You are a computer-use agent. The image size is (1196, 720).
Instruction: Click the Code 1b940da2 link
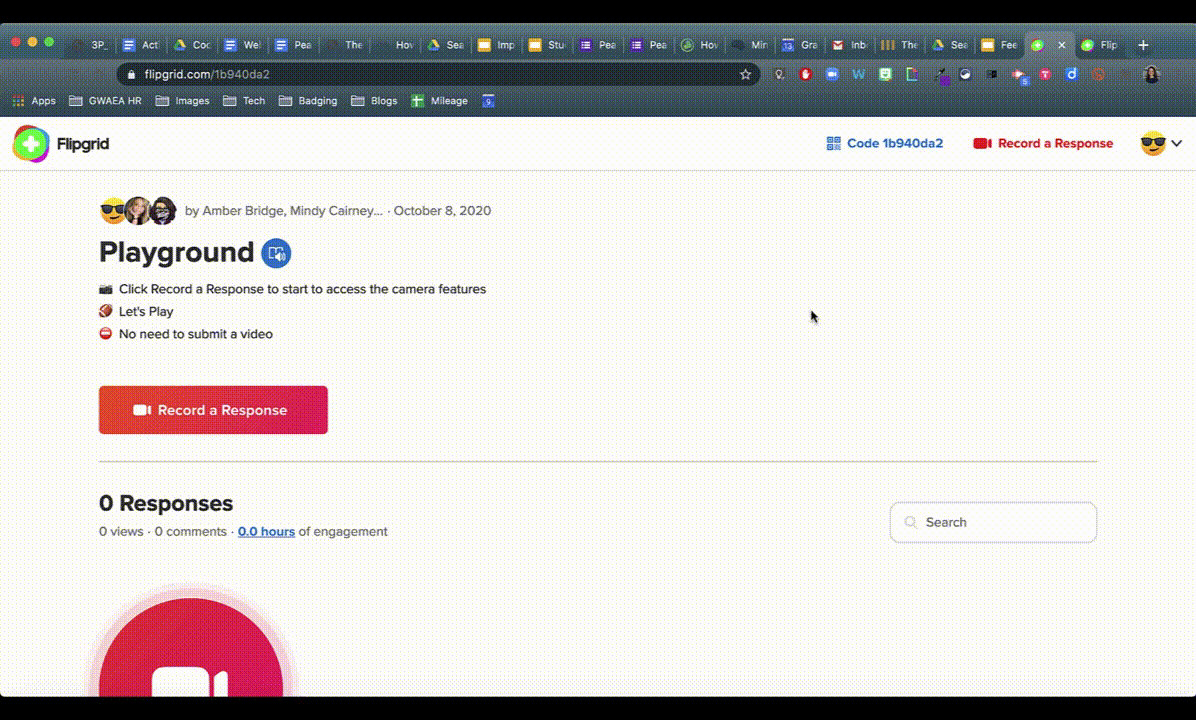coord(886,143)
